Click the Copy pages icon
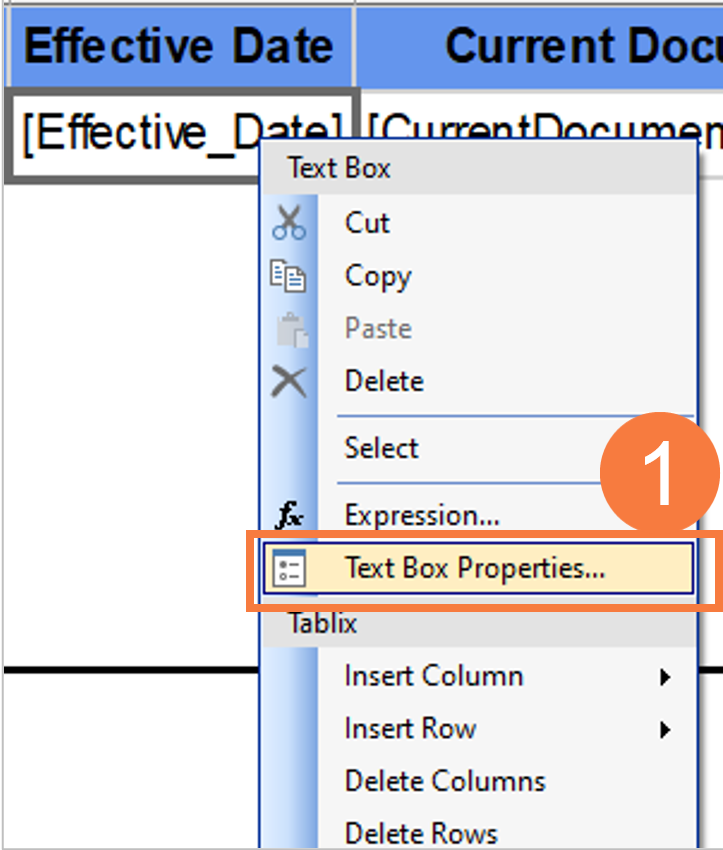This screenshot has width=723, height=850. click(289, 275)
